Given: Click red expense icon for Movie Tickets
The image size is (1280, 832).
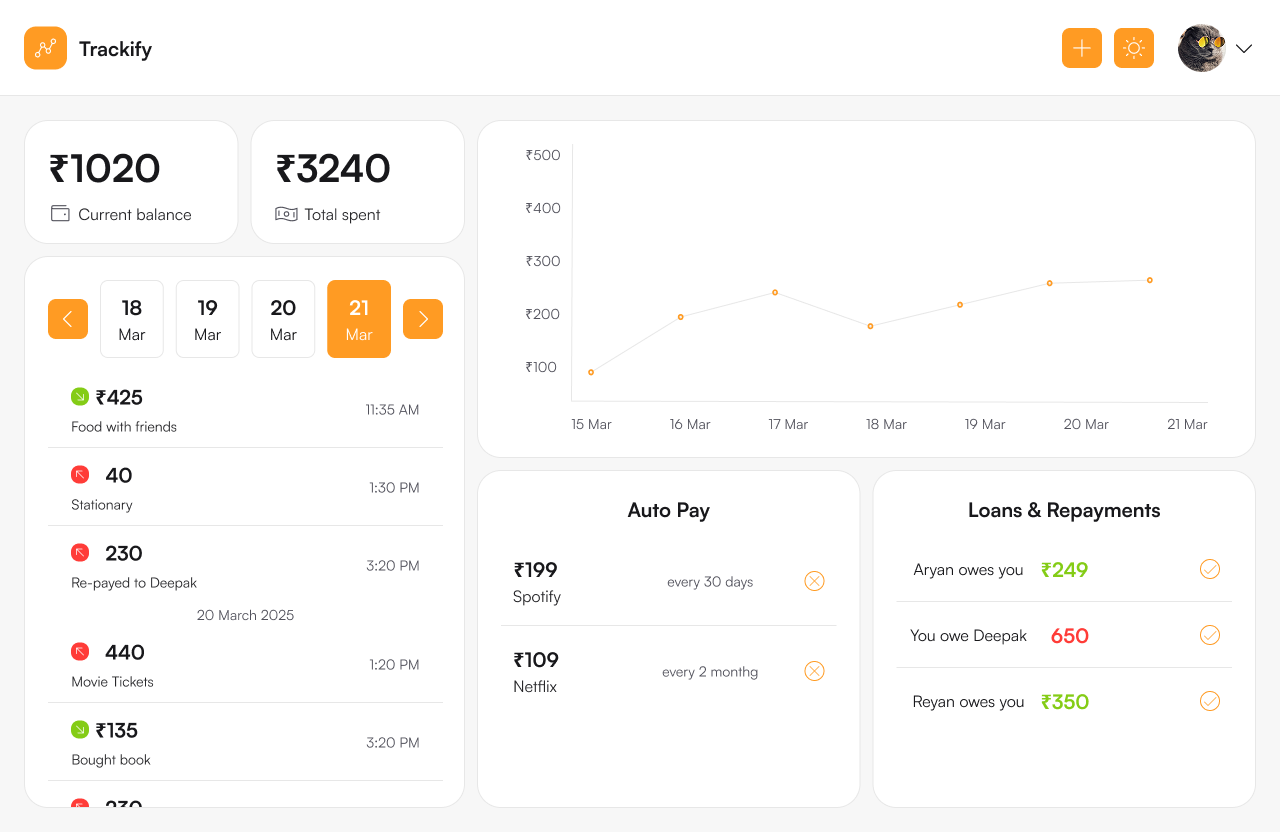Looking at the screenshot, I should 80,652.
